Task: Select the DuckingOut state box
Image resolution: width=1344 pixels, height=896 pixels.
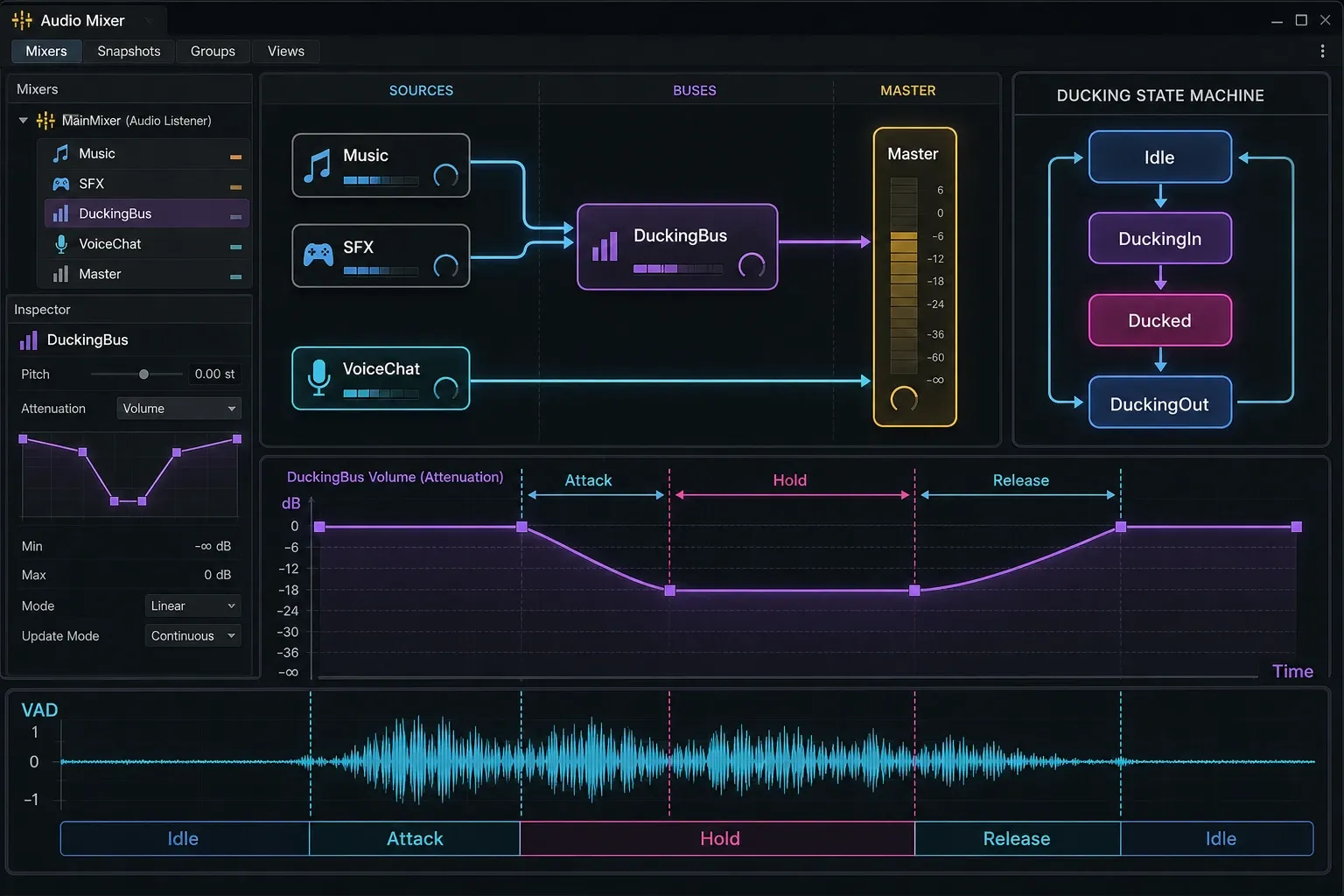Action: click(x=1160, y=403)
